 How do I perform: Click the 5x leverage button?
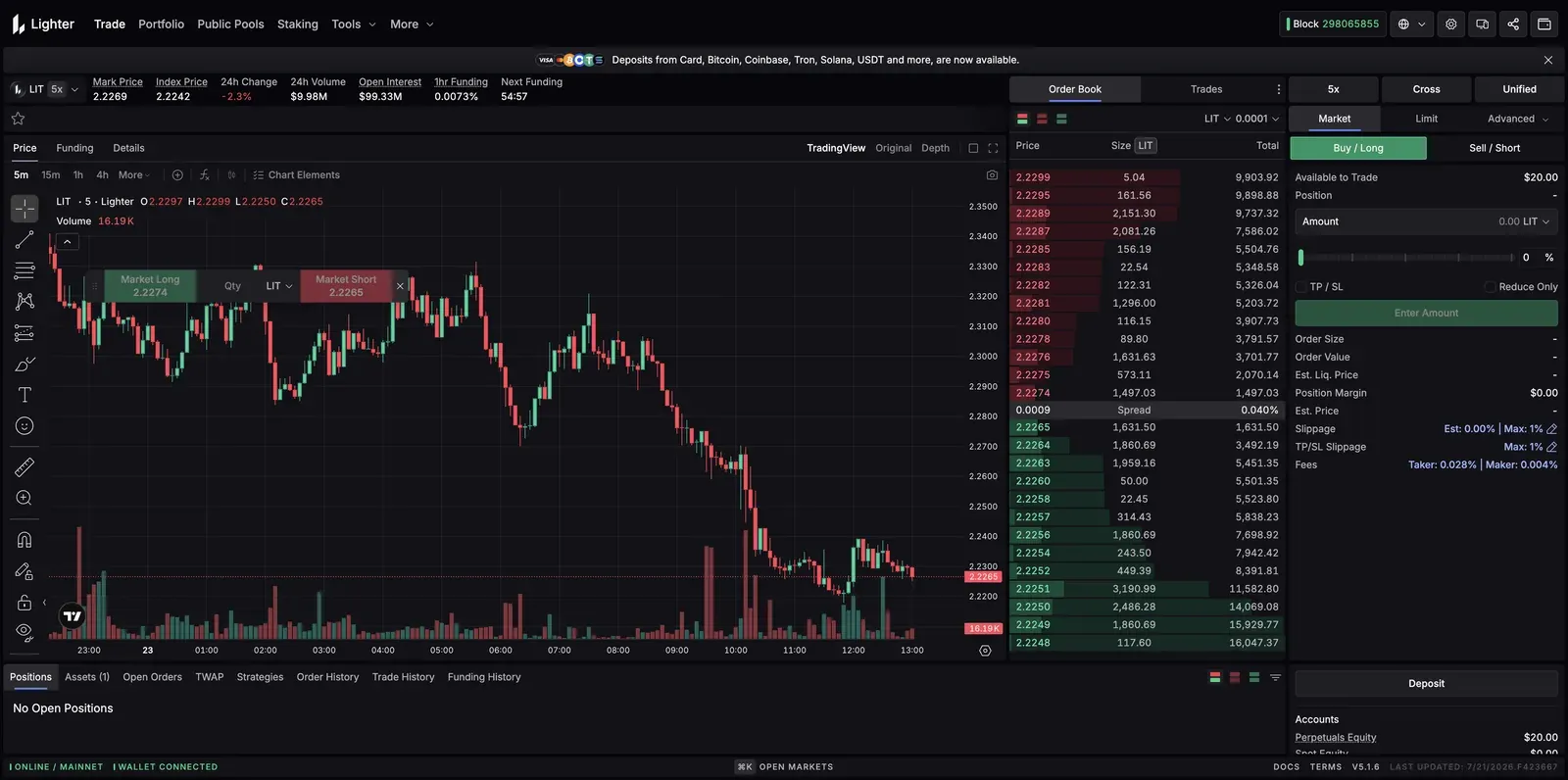click(x=1333, y=89)
